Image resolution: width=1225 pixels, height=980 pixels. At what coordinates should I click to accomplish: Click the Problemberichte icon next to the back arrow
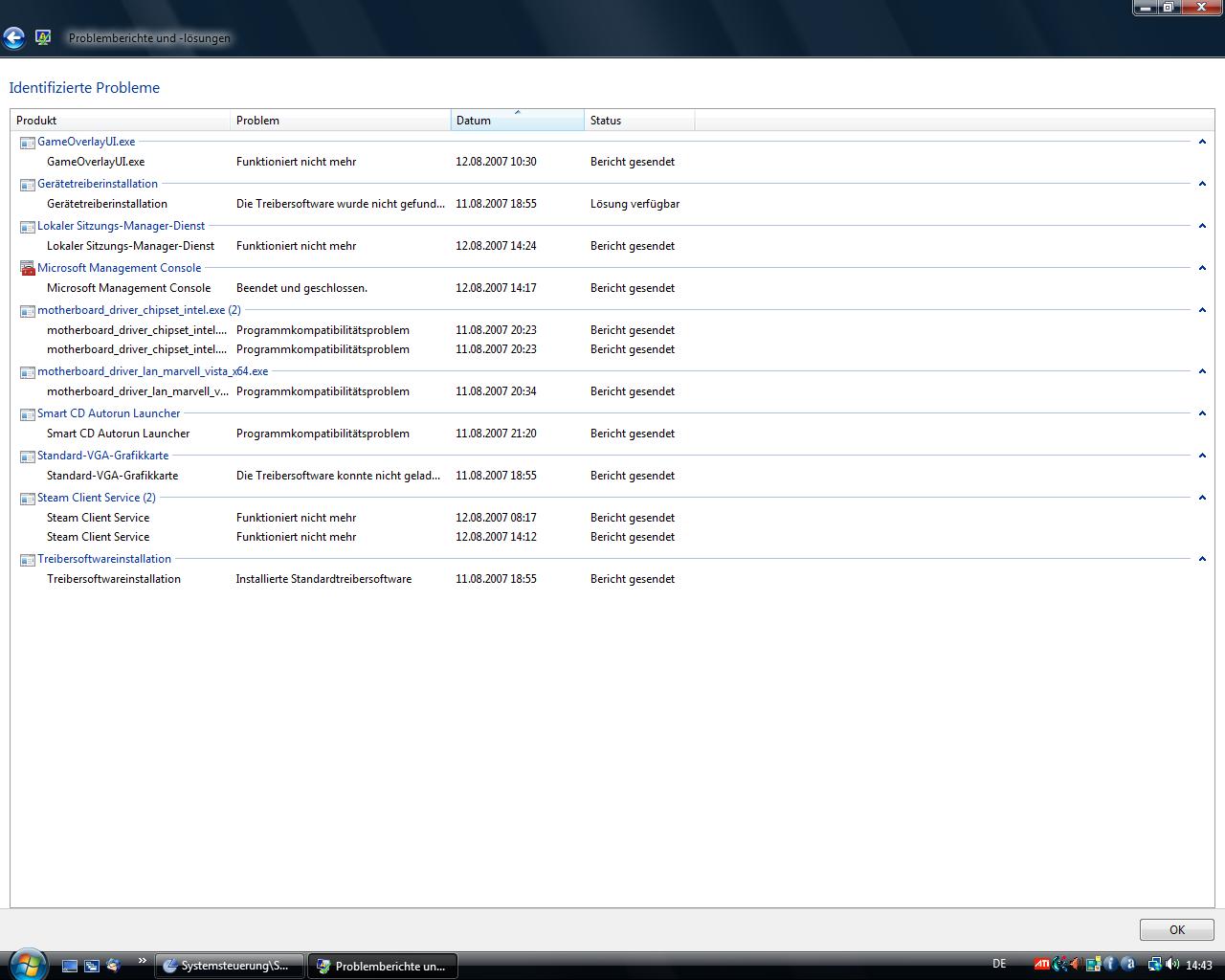click(43, 37)
